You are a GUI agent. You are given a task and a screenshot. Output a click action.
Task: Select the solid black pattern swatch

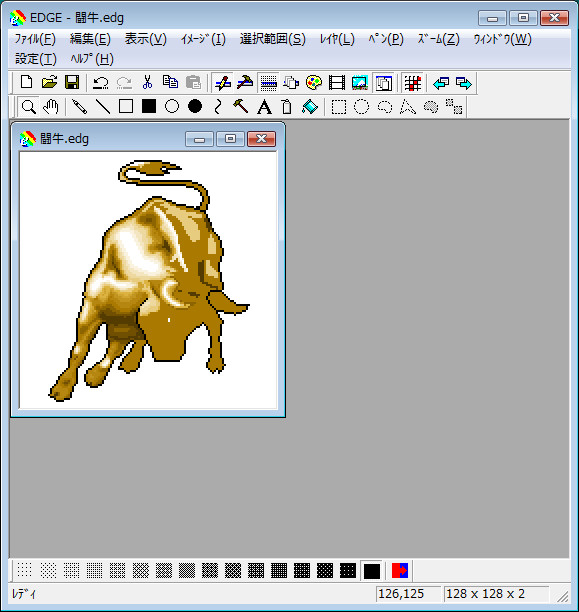(x=372, y=571)
